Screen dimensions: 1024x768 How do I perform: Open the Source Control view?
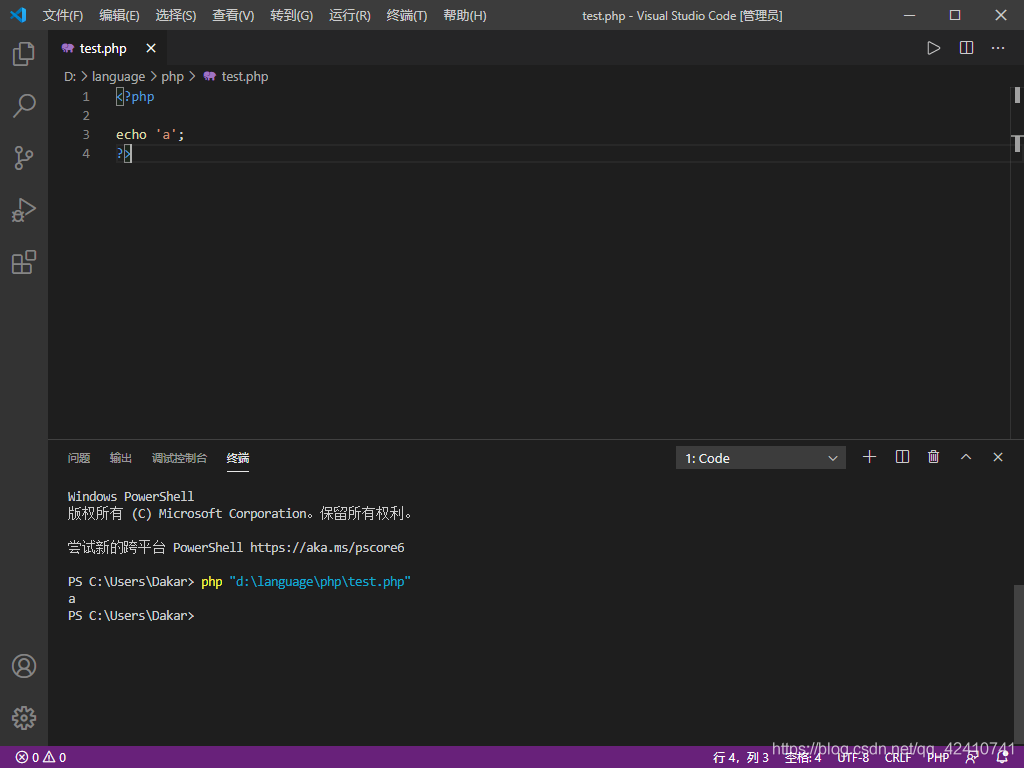pyautogui.click(x=24, y=158)
